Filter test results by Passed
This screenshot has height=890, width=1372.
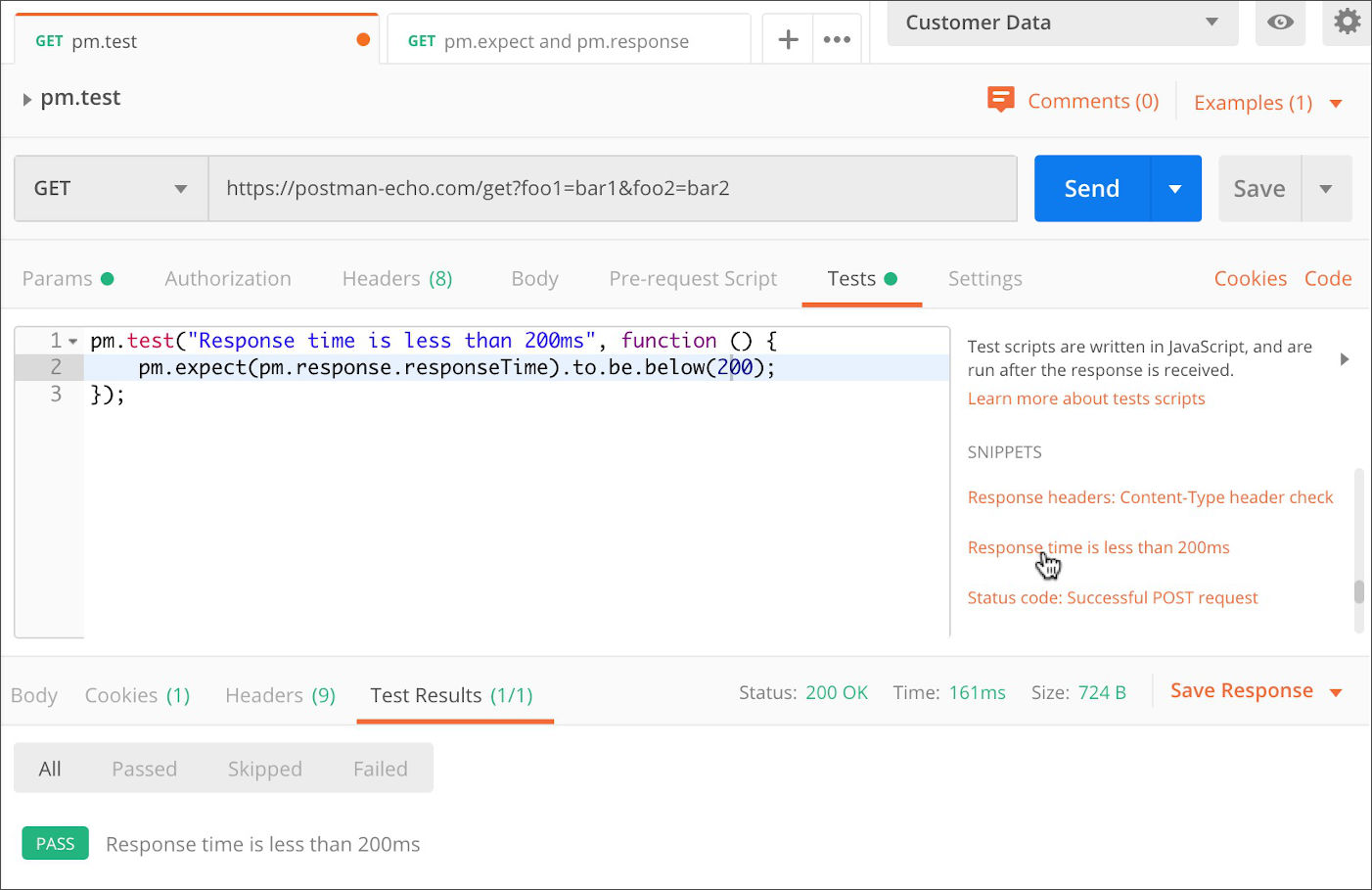[x=144, y=769]
